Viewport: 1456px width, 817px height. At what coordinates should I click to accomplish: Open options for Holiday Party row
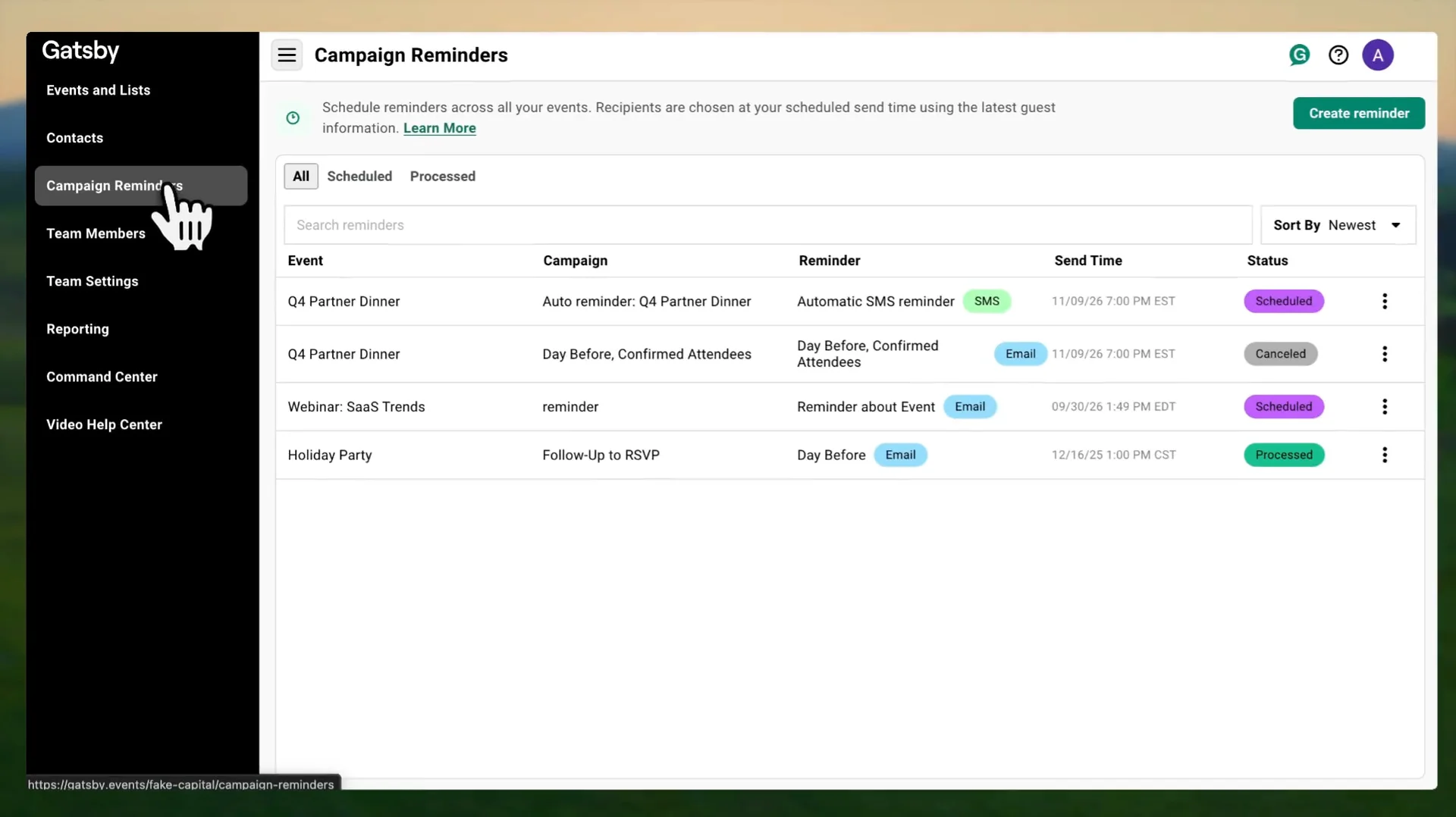(1385, 455)
